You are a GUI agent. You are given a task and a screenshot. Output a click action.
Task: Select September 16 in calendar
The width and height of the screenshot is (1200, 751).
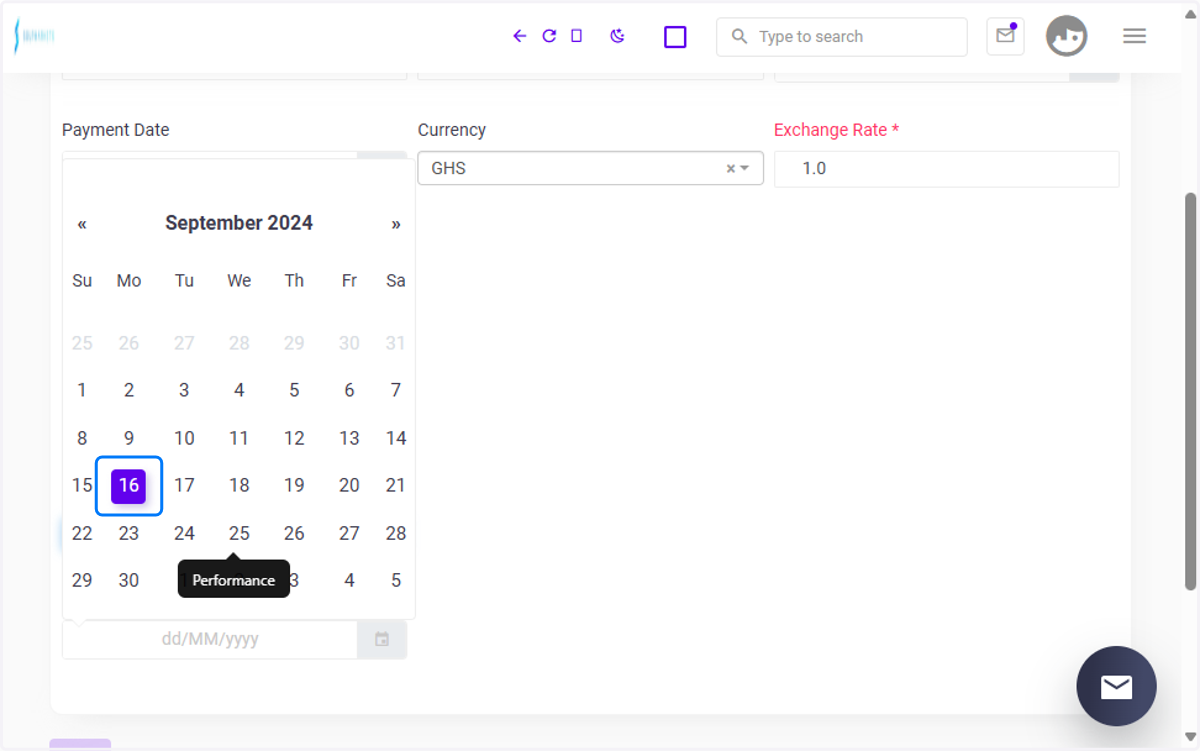(129, 486)
